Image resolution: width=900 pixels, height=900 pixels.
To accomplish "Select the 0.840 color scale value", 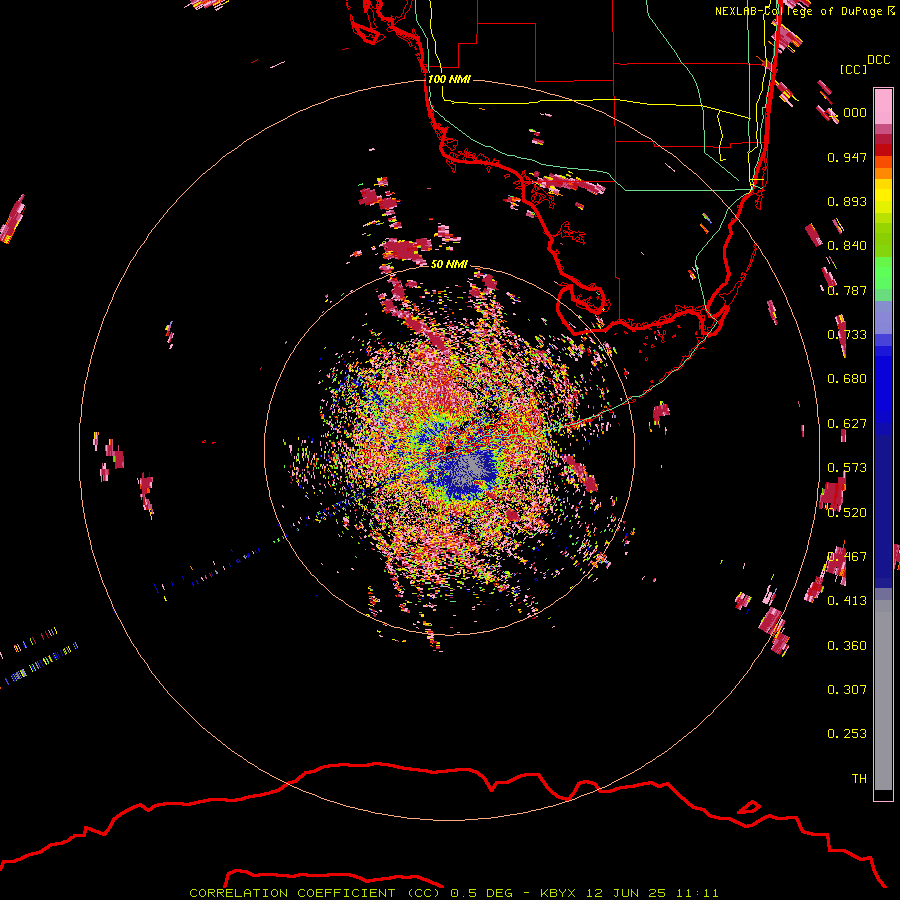I will (x=847, y=246).
